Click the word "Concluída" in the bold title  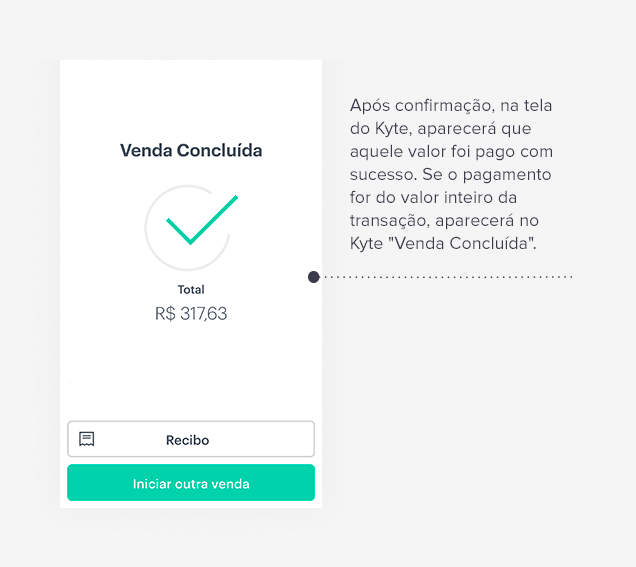[219, 150]
